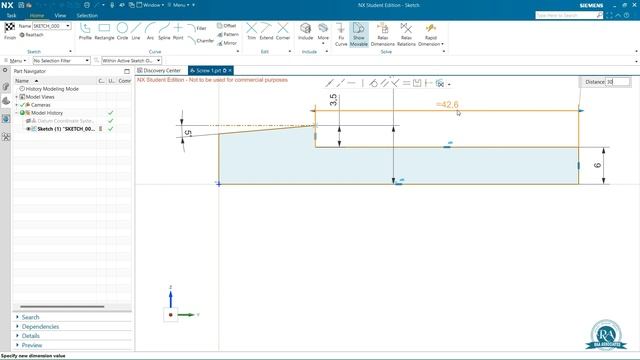Select the Rectangle tool
The image size is (640, 360).
coord(104,31)
